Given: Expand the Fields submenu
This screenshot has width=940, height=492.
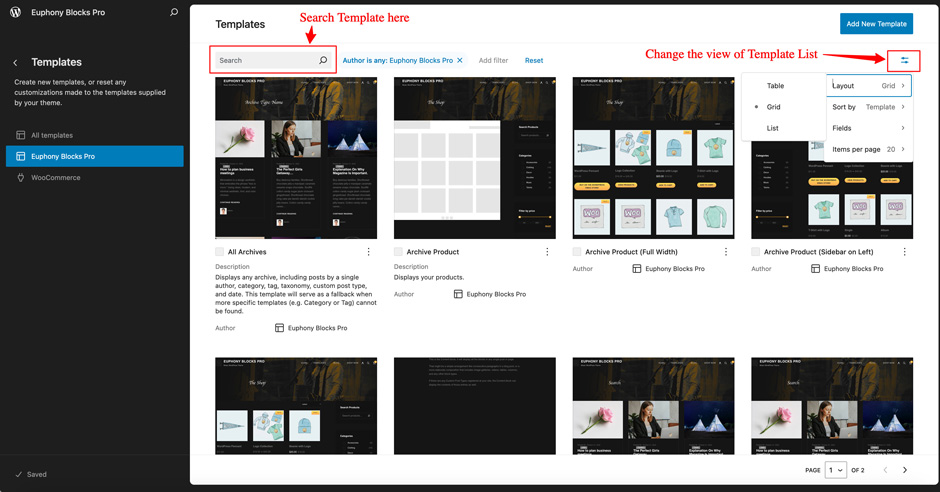Looking at the screenshot, I should (868, 128).
